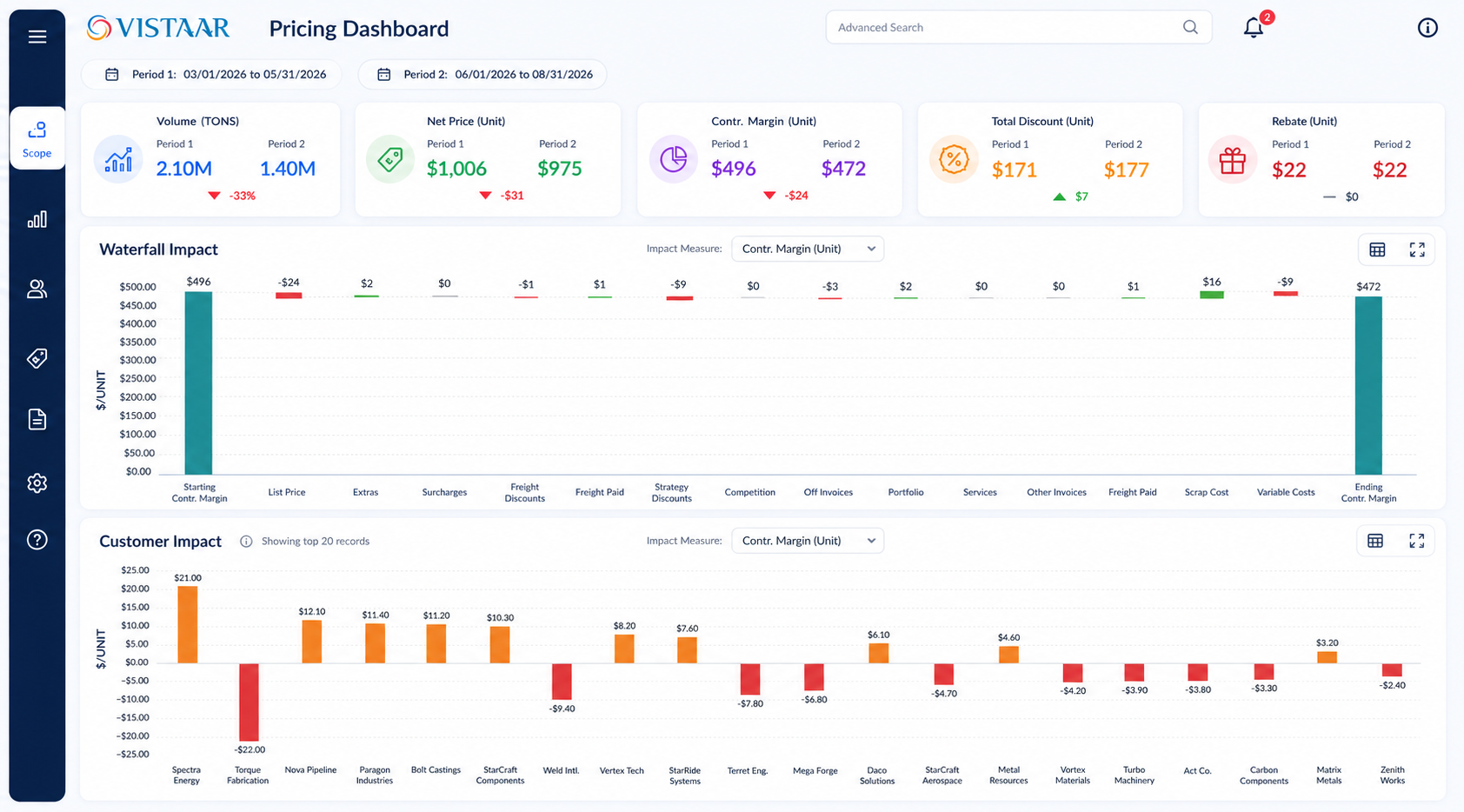The image size is (1464, 812).
Task: Click the Showing top 20 records text
Action: click(x=316, y=541)
